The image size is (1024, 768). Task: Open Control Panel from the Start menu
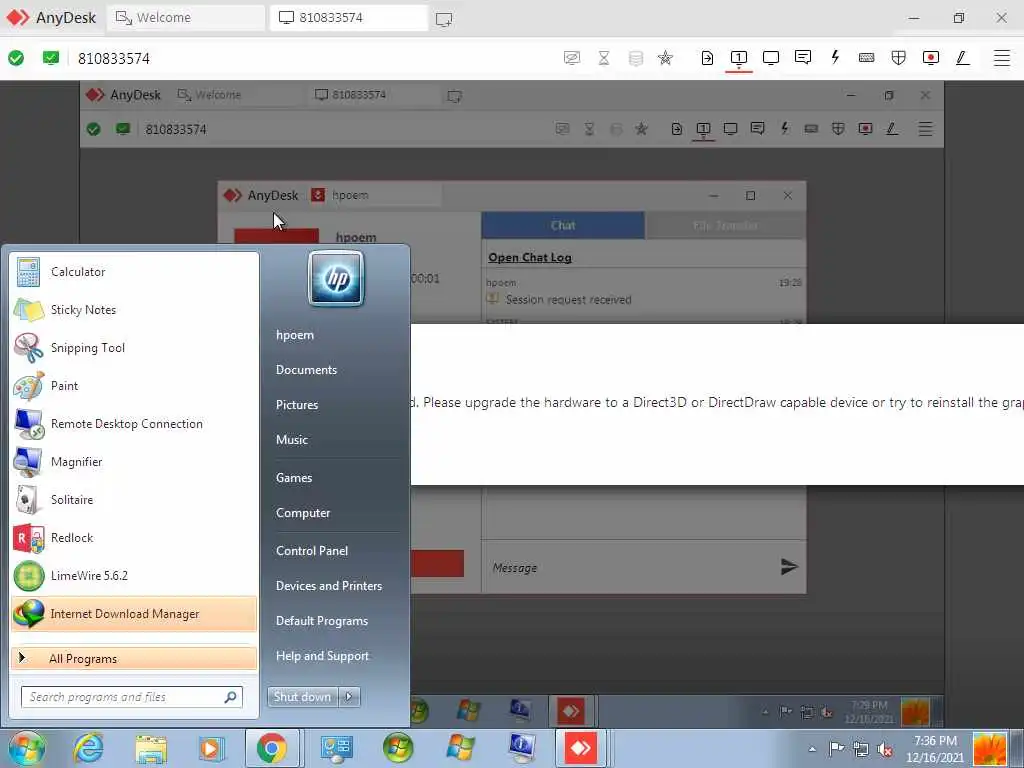pyautogui.click(x=312, y=551)
